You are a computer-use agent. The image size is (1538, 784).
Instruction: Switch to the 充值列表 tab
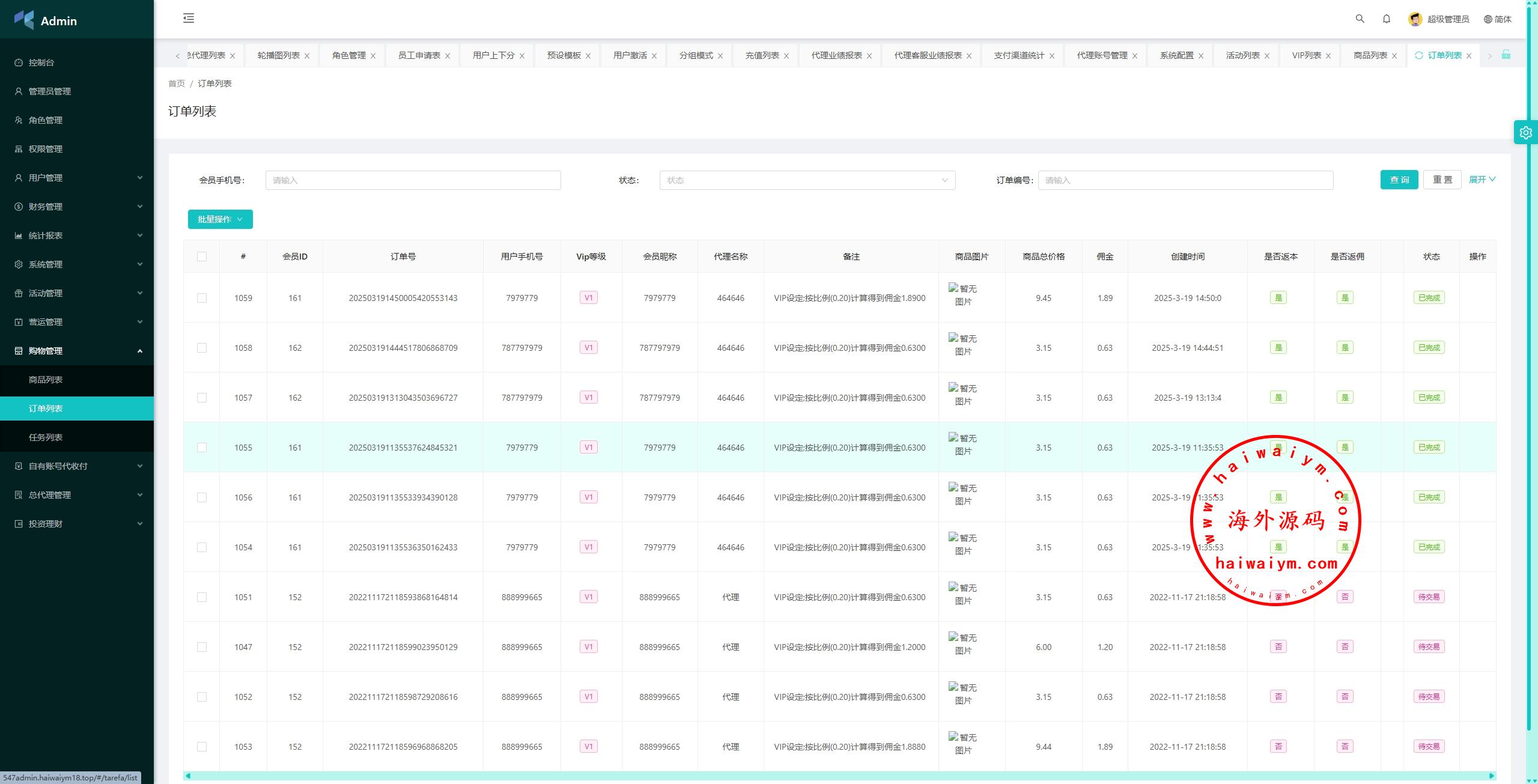point(762,55)
